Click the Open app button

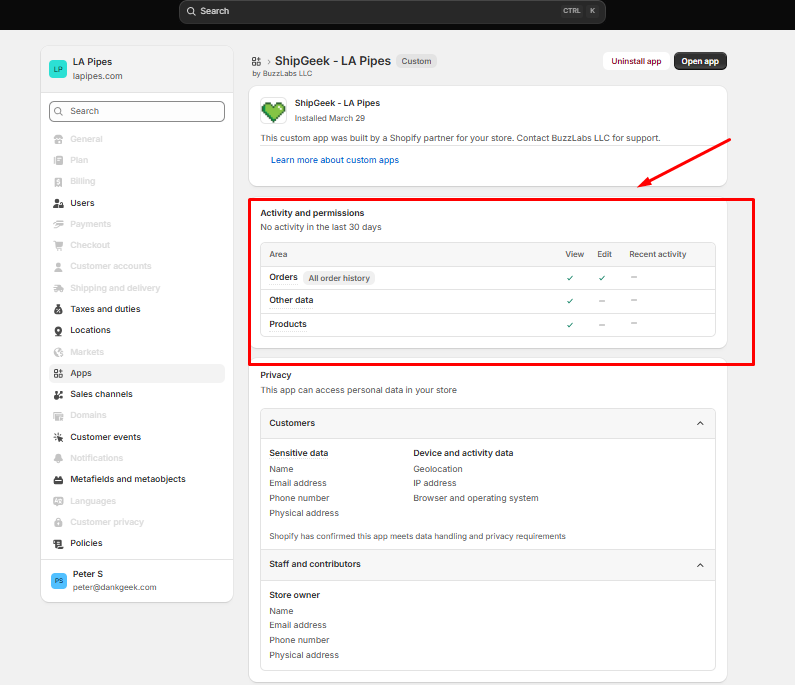point(700,61)
